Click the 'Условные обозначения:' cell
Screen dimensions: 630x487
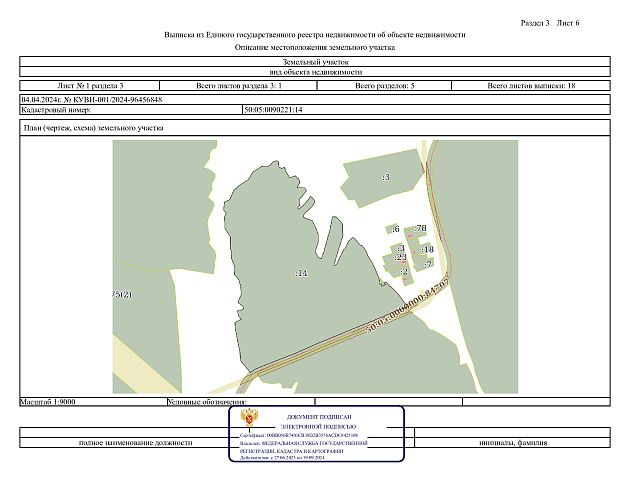241,401
